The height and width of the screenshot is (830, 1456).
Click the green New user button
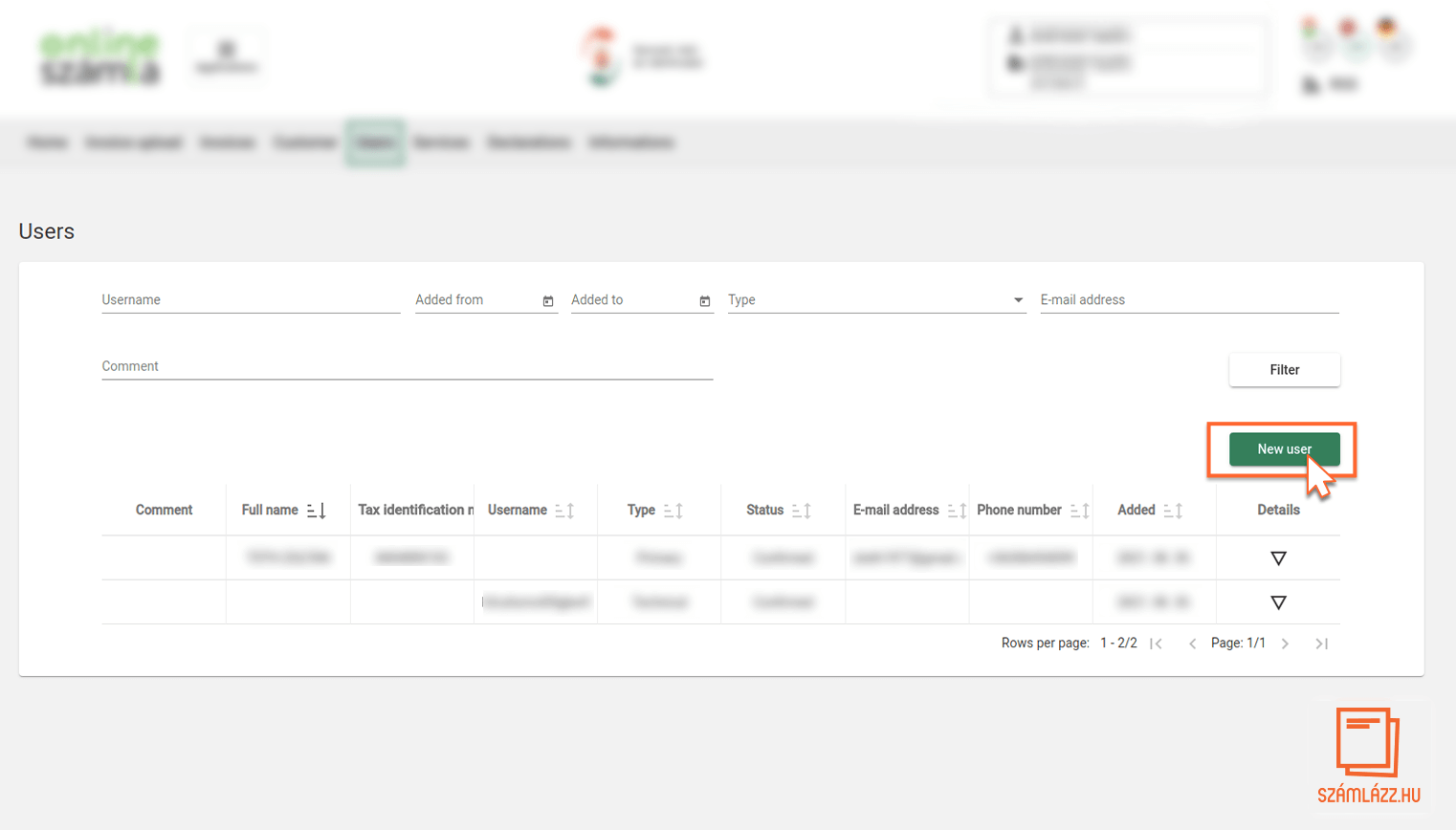(1284, 449)
